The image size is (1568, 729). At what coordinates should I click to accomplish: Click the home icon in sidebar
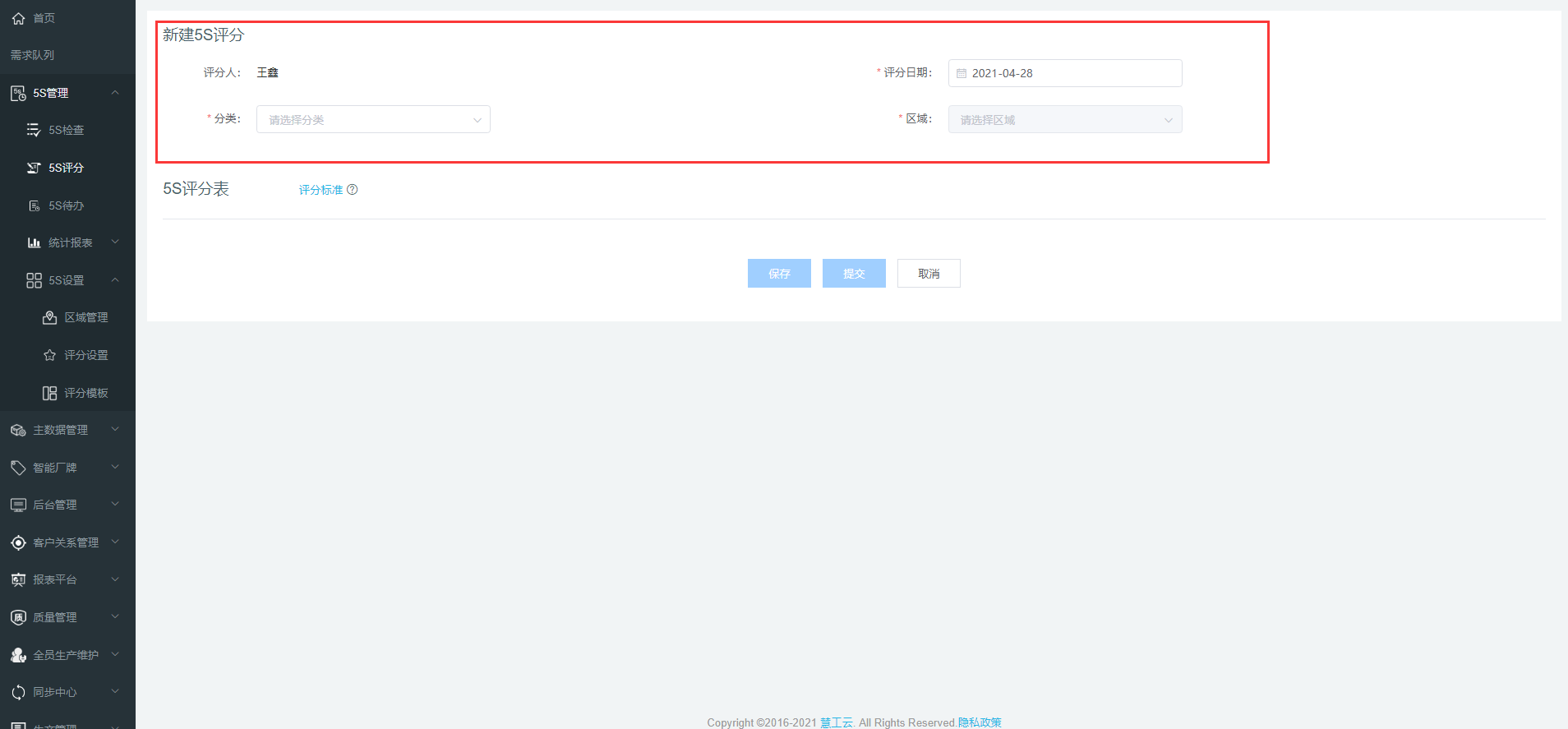[x=18, y=18]
